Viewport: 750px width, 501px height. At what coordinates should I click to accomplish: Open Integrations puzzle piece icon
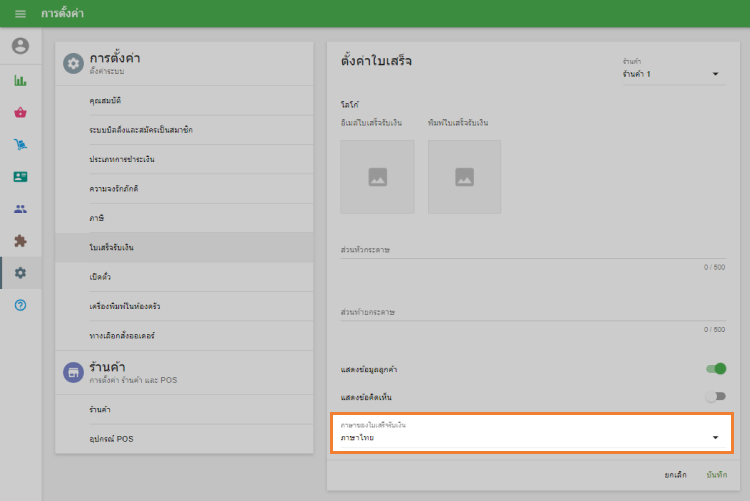(x=20, y=241)
